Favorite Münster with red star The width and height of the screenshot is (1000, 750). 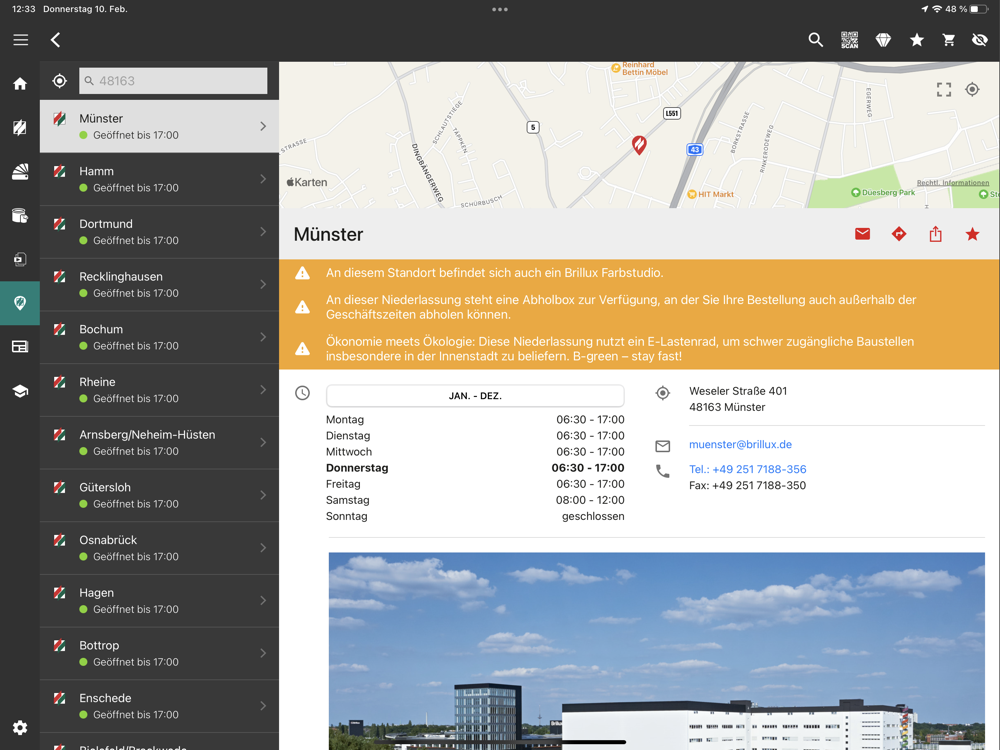coord(972,234)
